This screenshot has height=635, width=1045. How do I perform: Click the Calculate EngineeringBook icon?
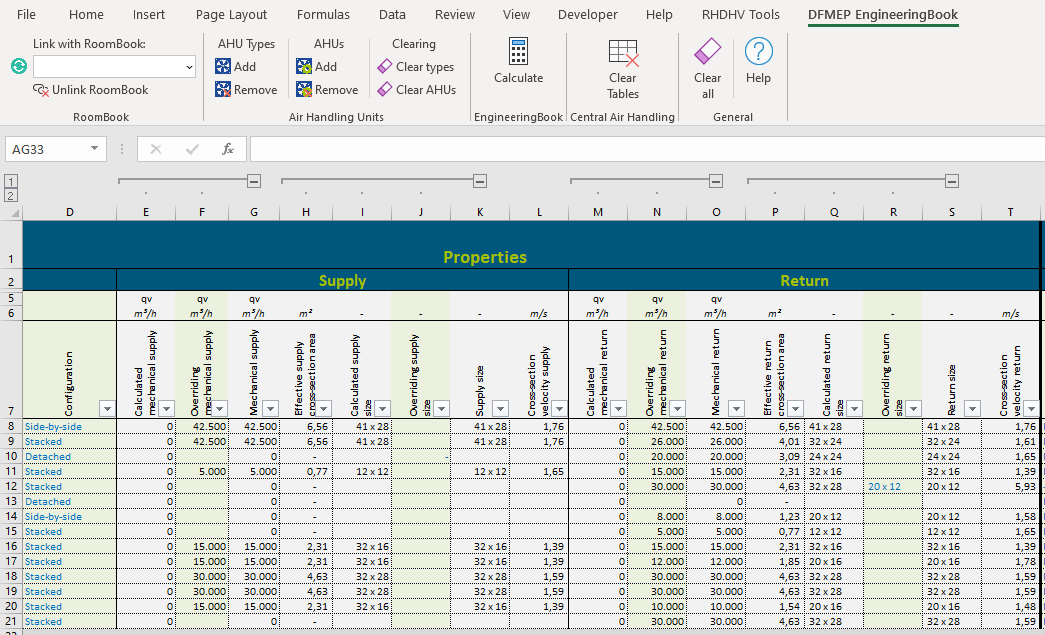pyautogui.click(x=518, y=52)
